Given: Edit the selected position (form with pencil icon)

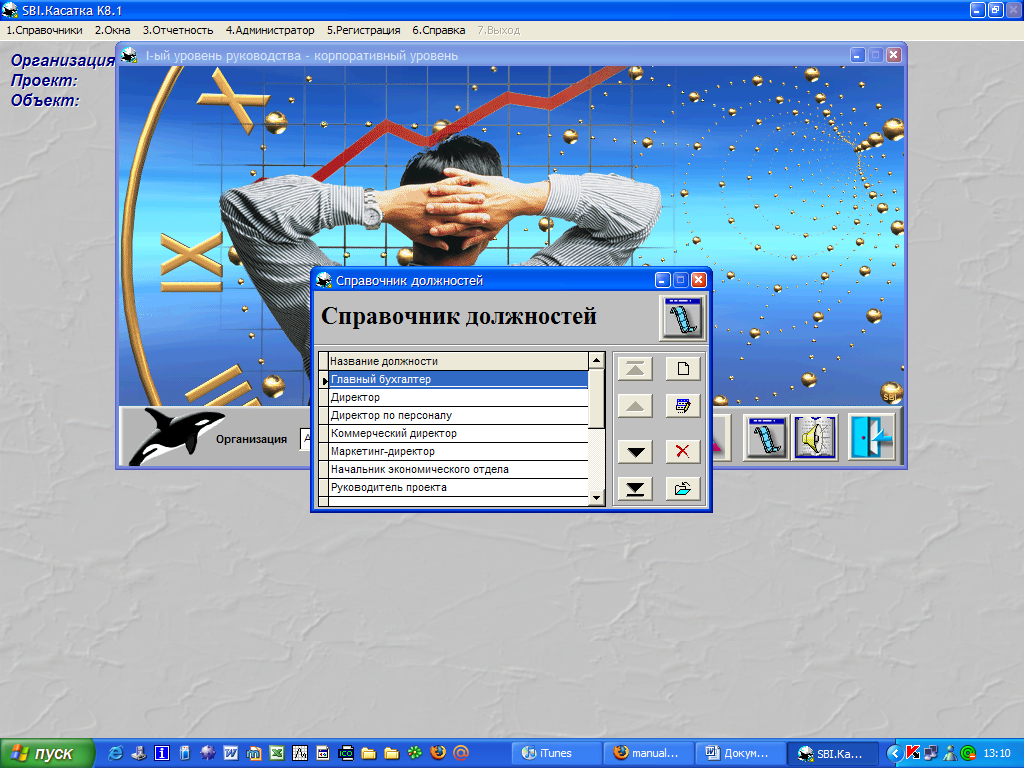Looking at the screenshot, I should 682,406.
